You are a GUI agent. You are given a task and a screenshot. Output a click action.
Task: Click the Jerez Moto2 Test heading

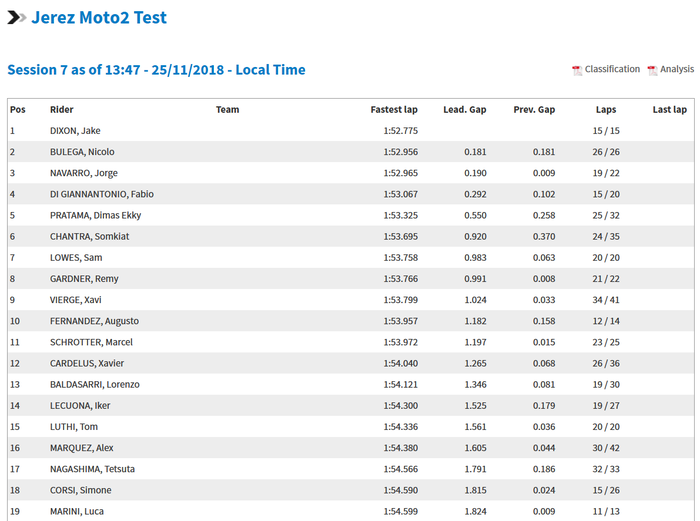tap(99, 18)
